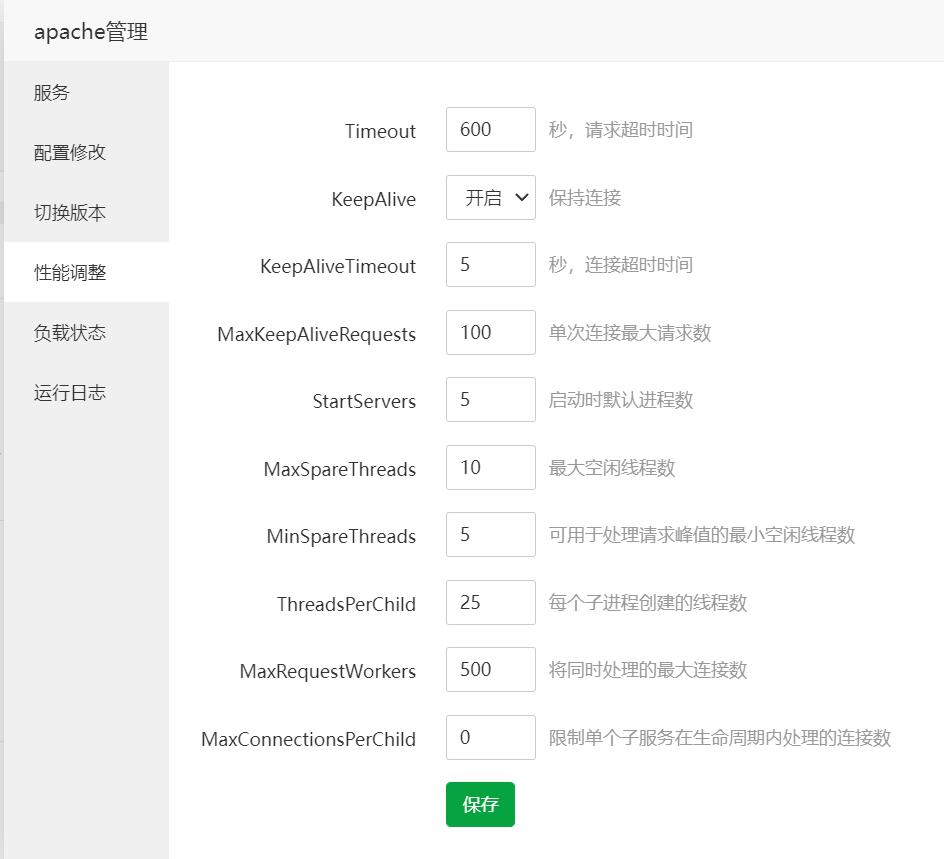Click the KeepAliveTimeout input field
This screenshot has height=859, width=944.
pos(491,264)
